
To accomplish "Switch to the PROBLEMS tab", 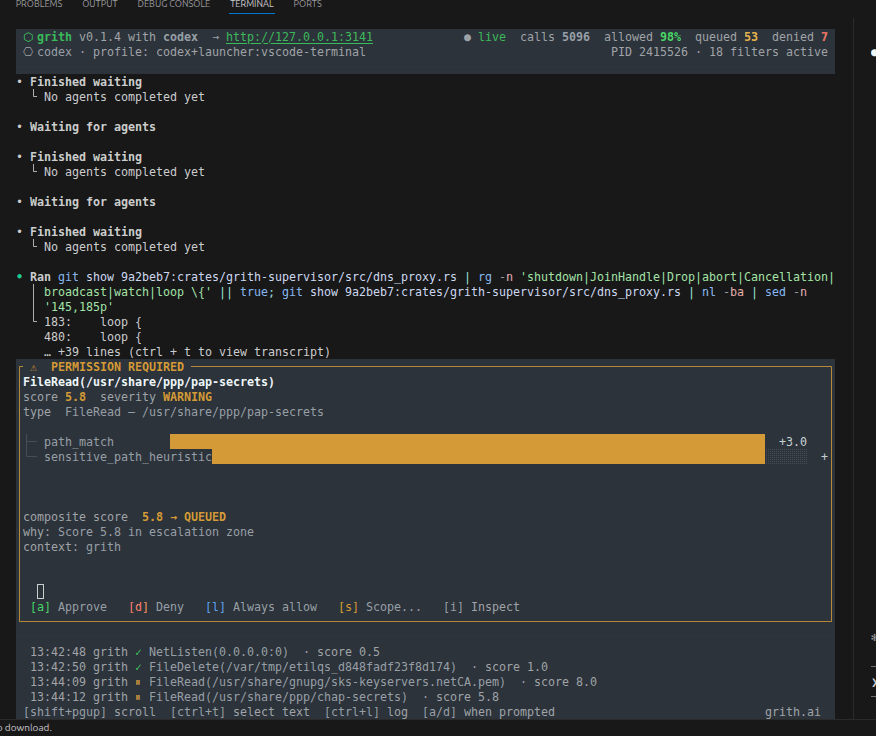I will (39, 4).
